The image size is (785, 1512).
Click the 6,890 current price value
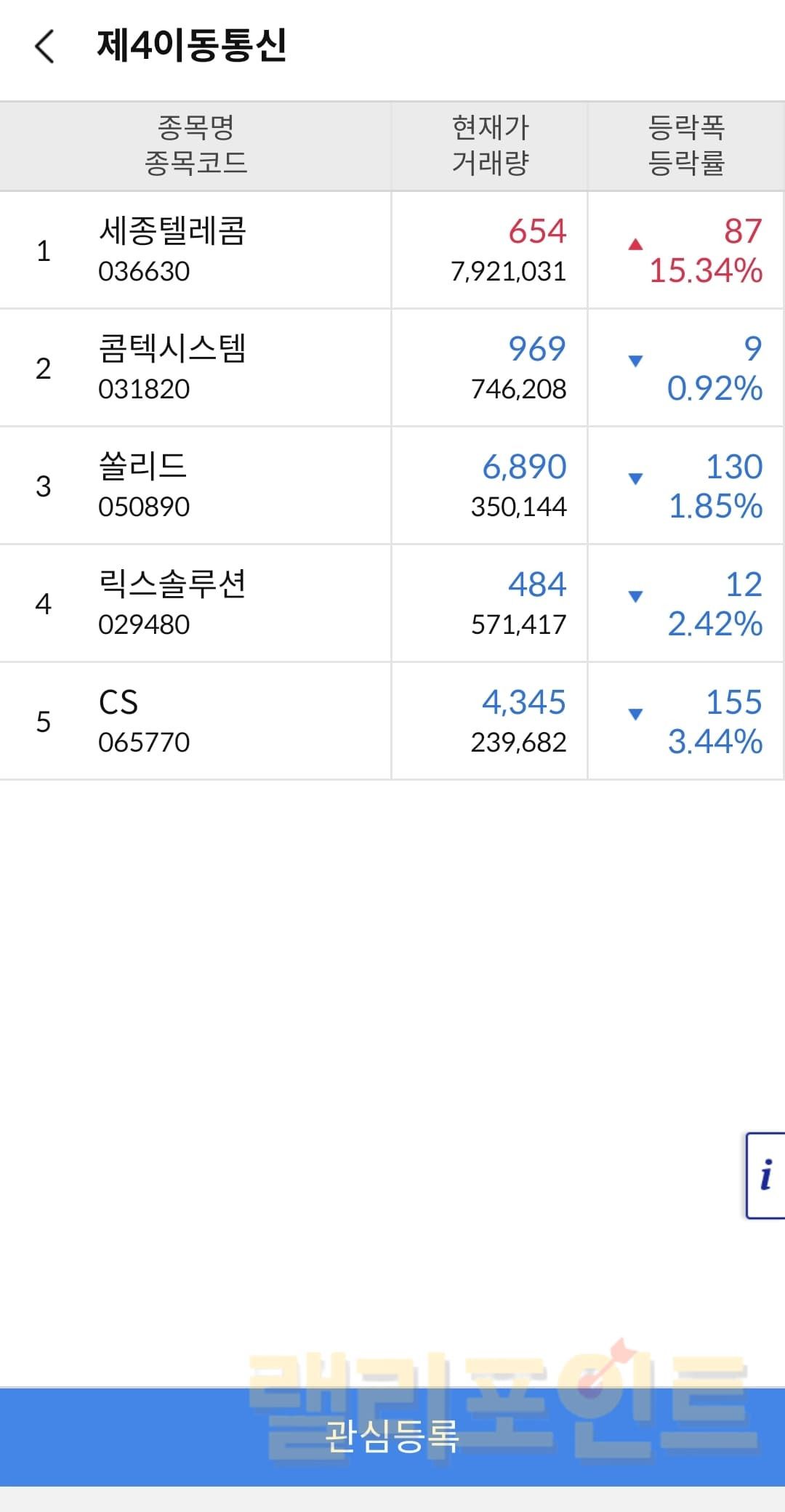point(524,467)
